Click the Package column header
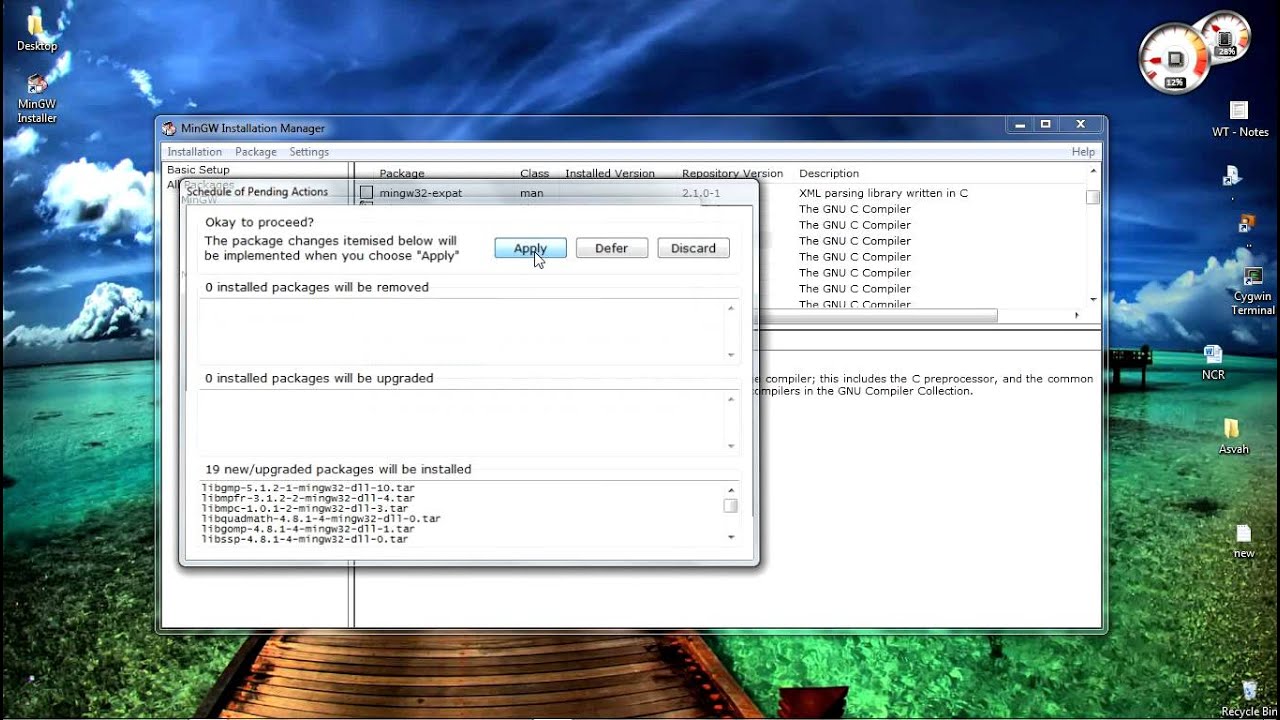This screenshot has height=720, width=1280. pos(402,174)
